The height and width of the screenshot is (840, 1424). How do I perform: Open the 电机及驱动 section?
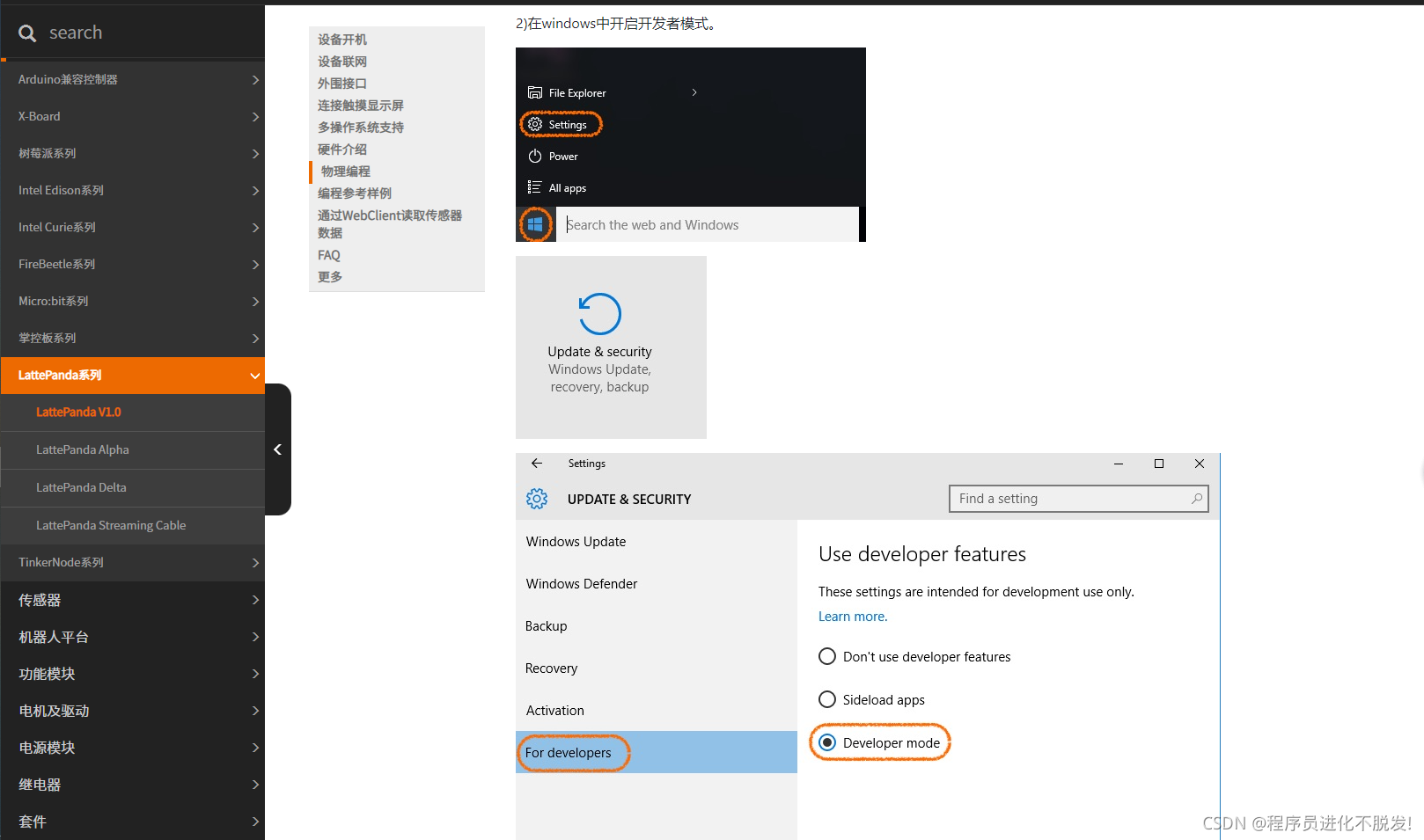132,711
